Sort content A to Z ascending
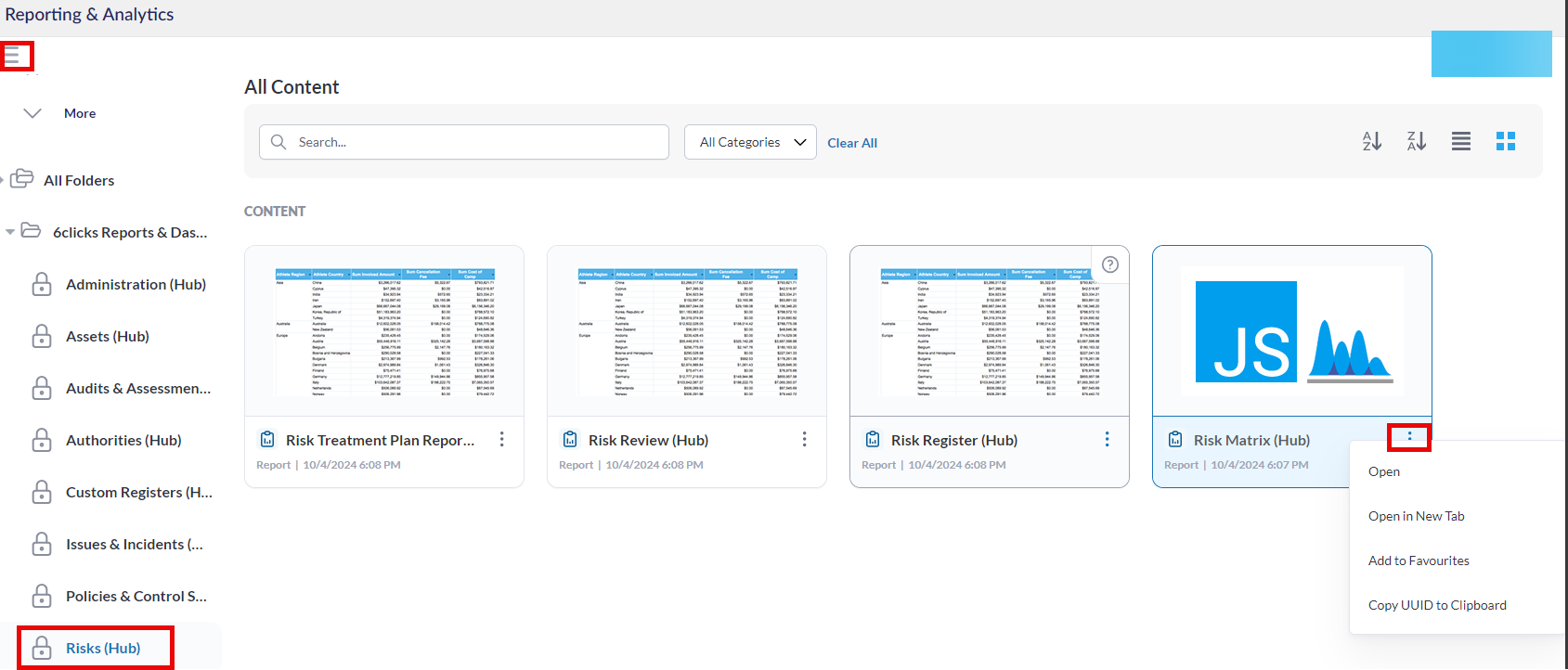Image resolution: width=1568 pixels, height=670 pixels. 1372,141
